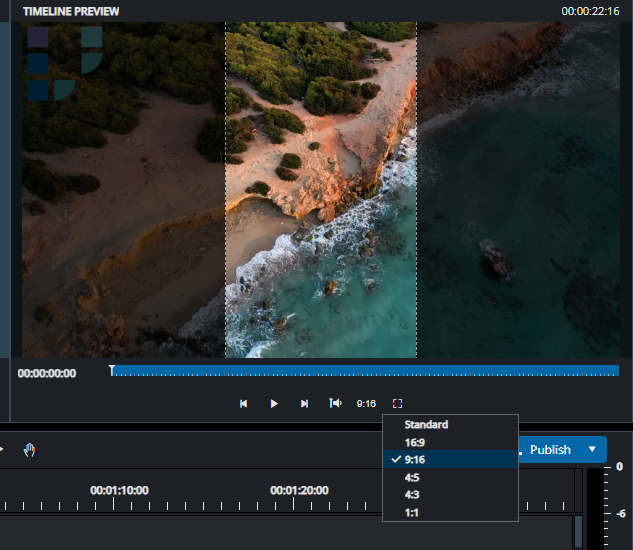
Task: Select 16:9 from aspect menu
Action: [413, 441]
